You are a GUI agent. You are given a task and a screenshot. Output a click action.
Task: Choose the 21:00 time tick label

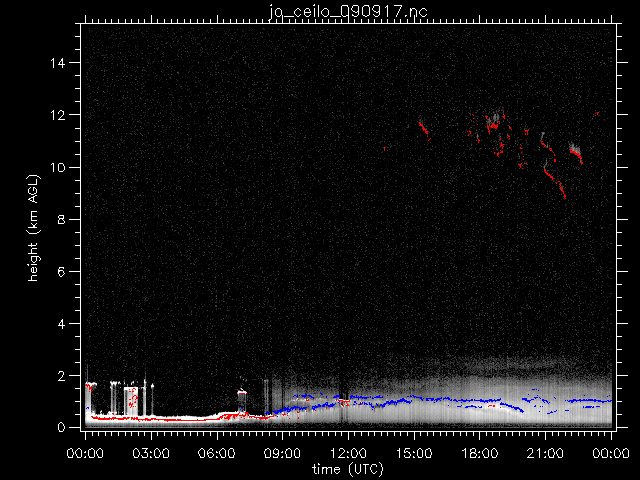544,453
